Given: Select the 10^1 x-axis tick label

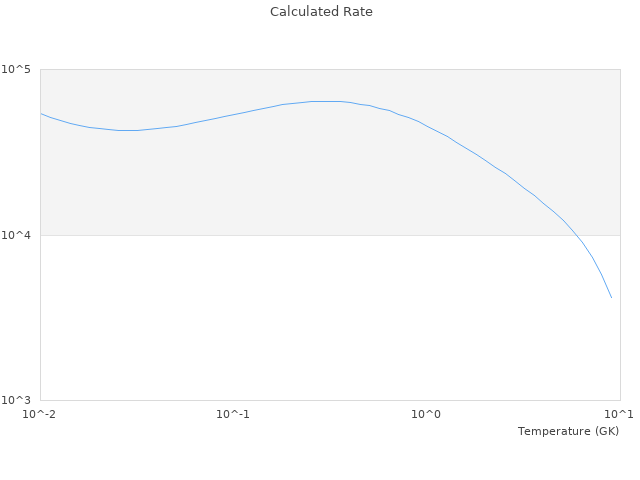Looking at the screenshot, I should pos(619,415).
